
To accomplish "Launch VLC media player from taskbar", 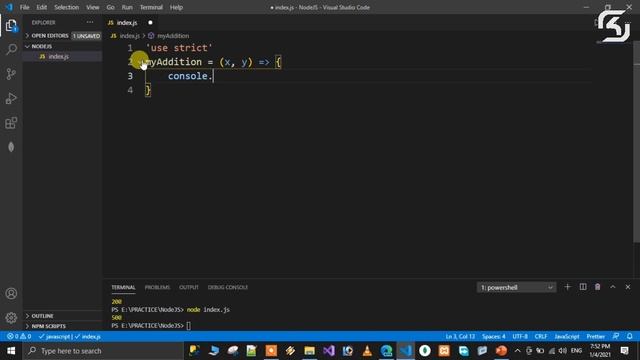I will pos(367,351).
